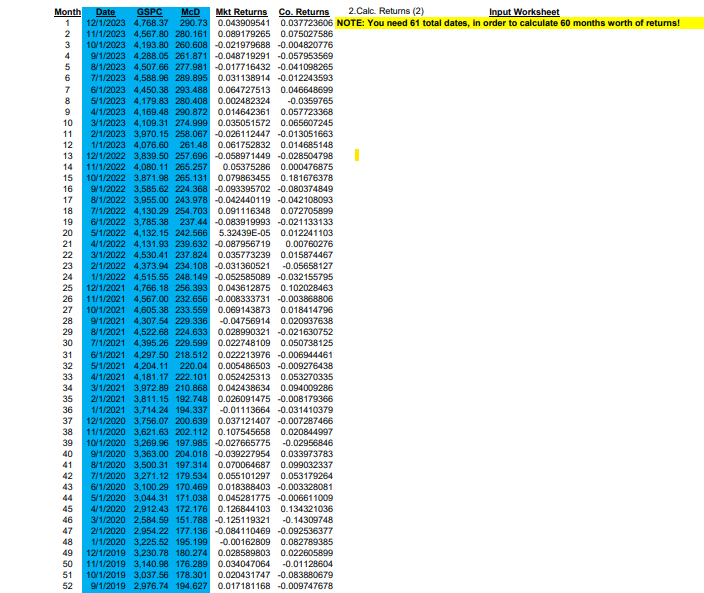Select company return 0.00760276
This screenshot has width=704, height=593.
point(309,244)
